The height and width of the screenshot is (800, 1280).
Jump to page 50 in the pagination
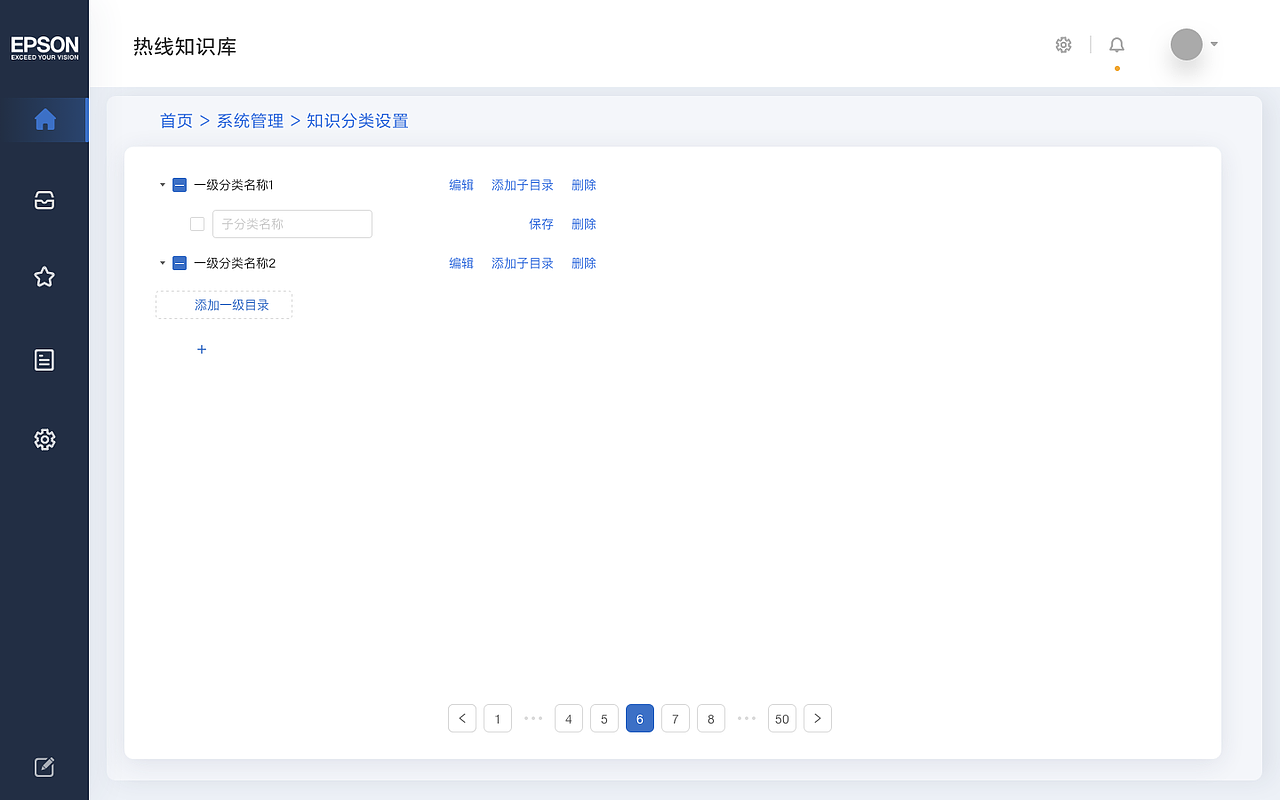782,718
